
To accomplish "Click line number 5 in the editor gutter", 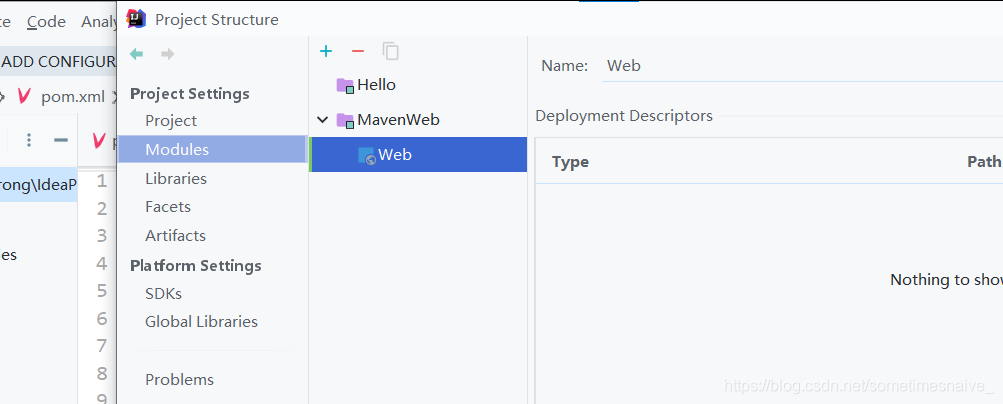I will point(102,291).
